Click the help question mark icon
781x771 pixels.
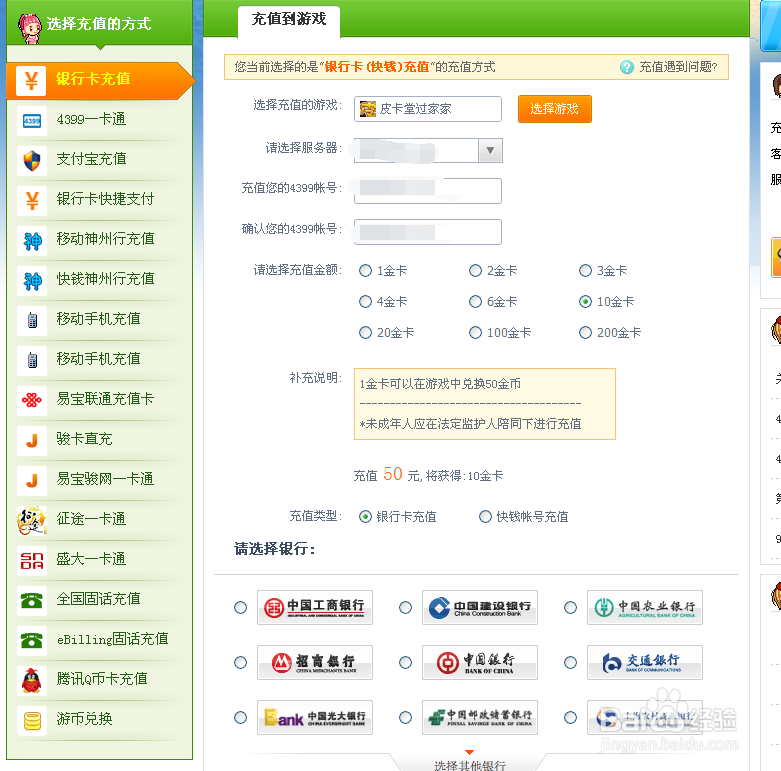point(627,67)
